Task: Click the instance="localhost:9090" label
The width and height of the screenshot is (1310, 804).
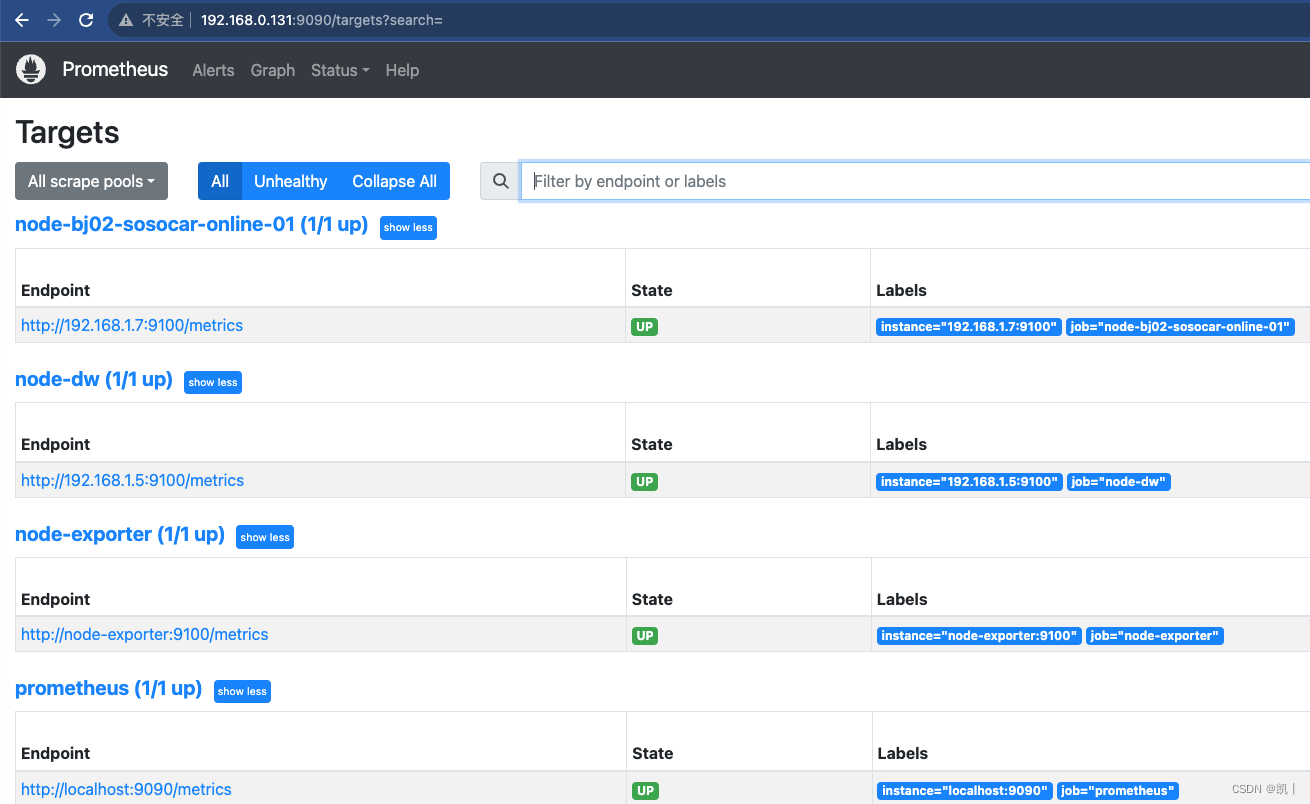Action: coord(965,791)
